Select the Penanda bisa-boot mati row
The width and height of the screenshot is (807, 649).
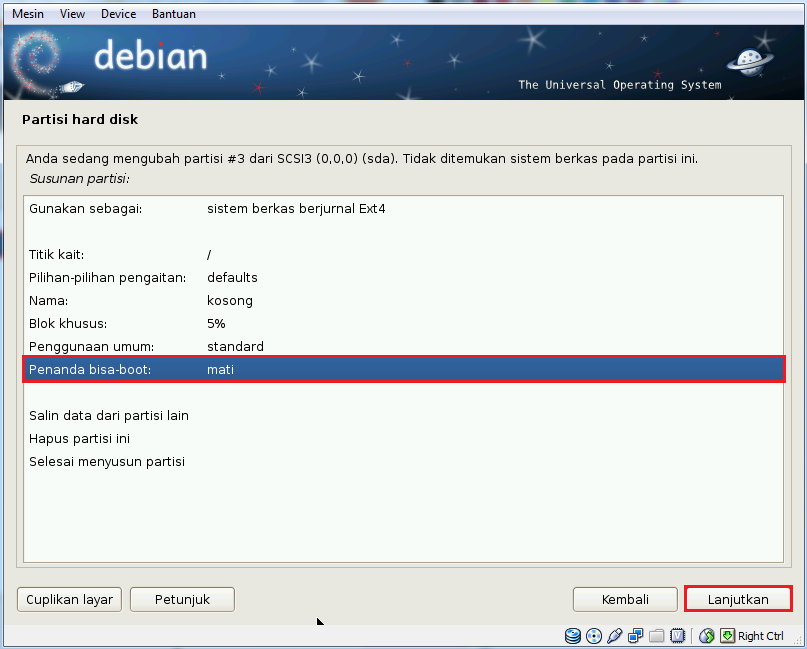(404, 369)
